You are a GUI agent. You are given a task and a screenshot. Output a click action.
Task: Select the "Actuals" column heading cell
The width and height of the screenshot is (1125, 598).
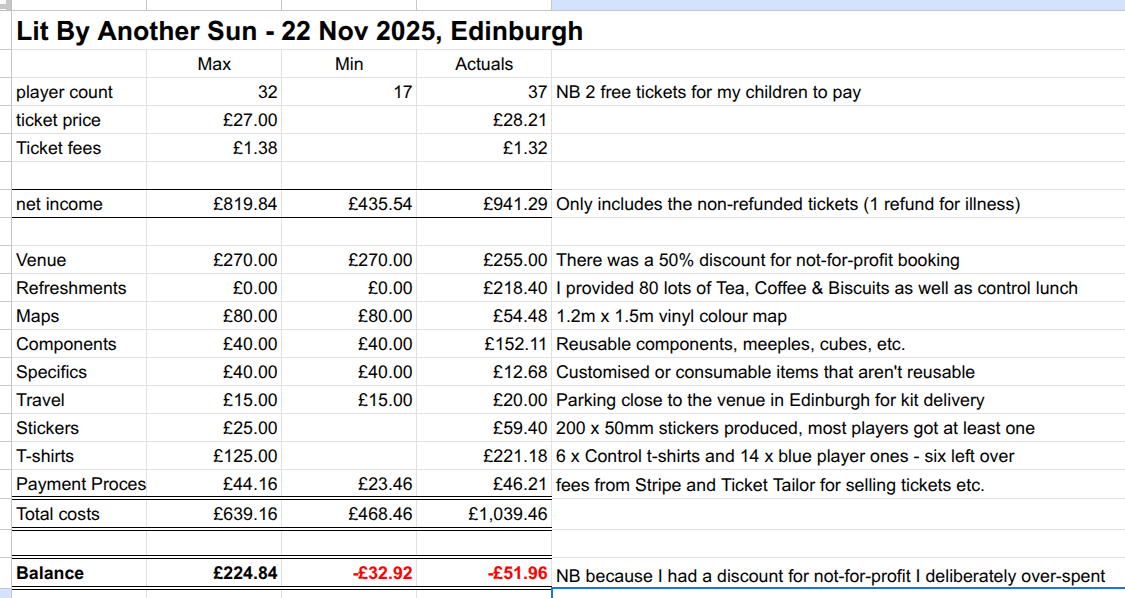(x=484, y=64)
